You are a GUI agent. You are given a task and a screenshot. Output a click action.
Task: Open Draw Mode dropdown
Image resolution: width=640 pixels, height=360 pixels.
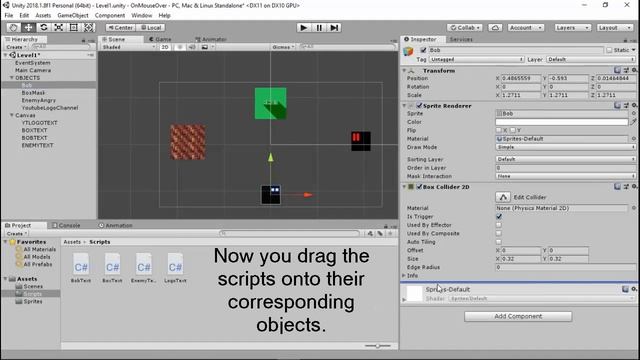(x=566, y=147)
